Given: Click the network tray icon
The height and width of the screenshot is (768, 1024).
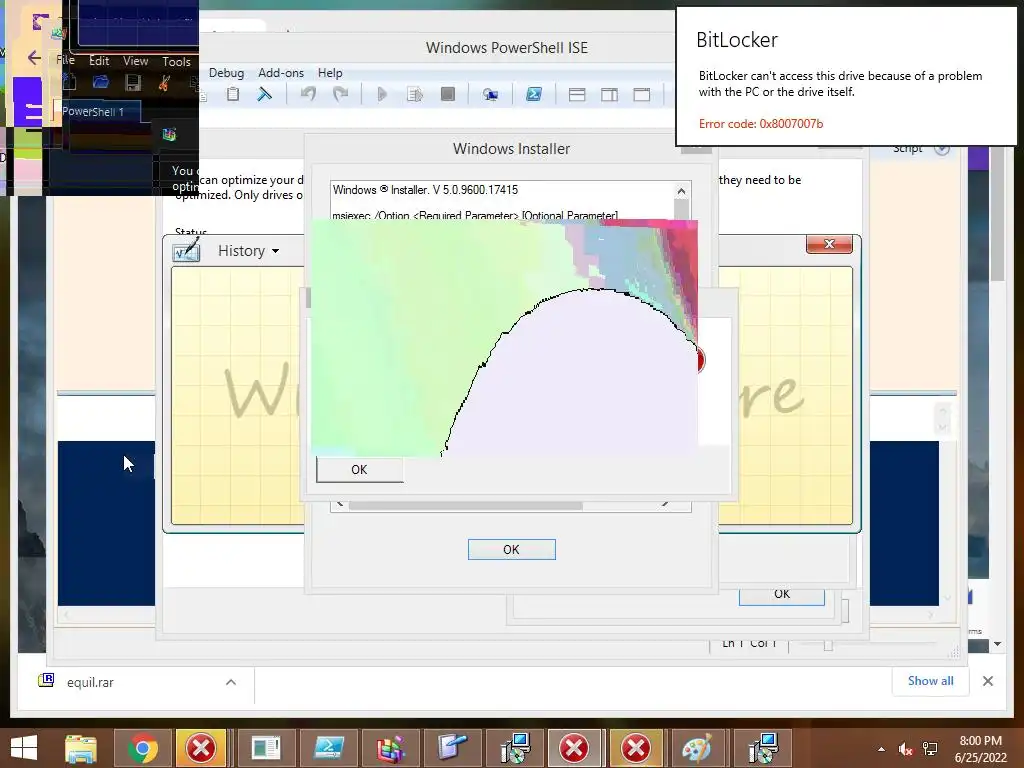Looking at the screenshot, I should pos(930,749).
